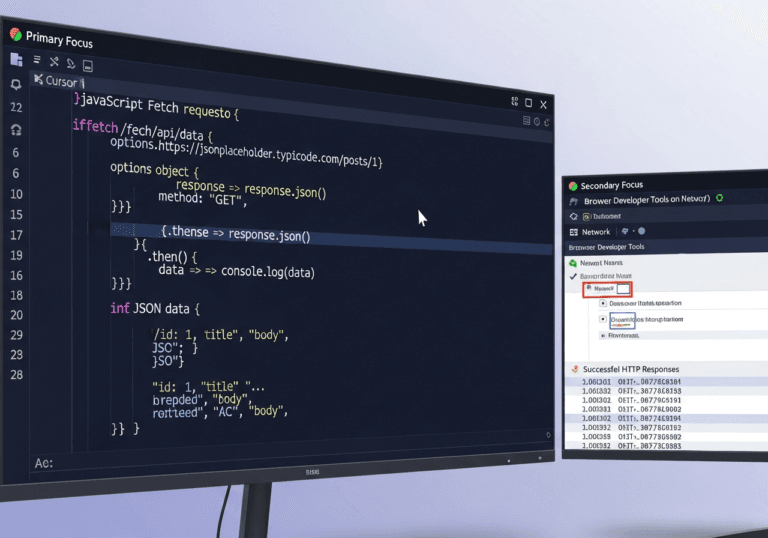Toggle the checkbox beside Dsanitlos htorup tortiom
Image resolution: width=768 pixels, height=538 pixels.
coord(603,319)
